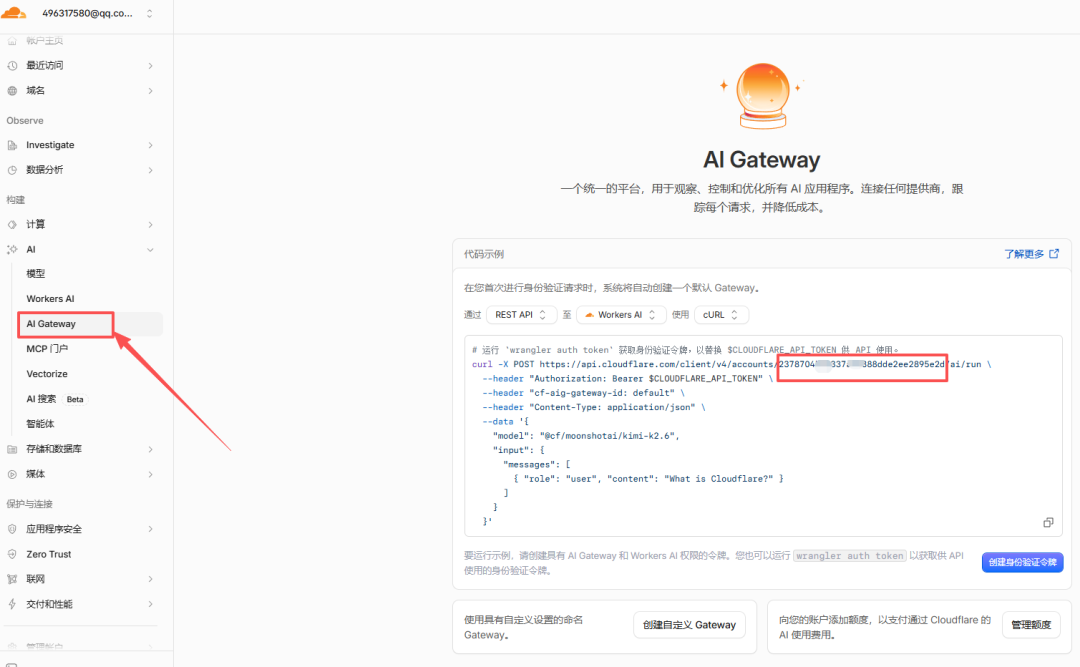Click the 代码示例 heading
This screenshot has height=667, width=1080.
(484, 254)
